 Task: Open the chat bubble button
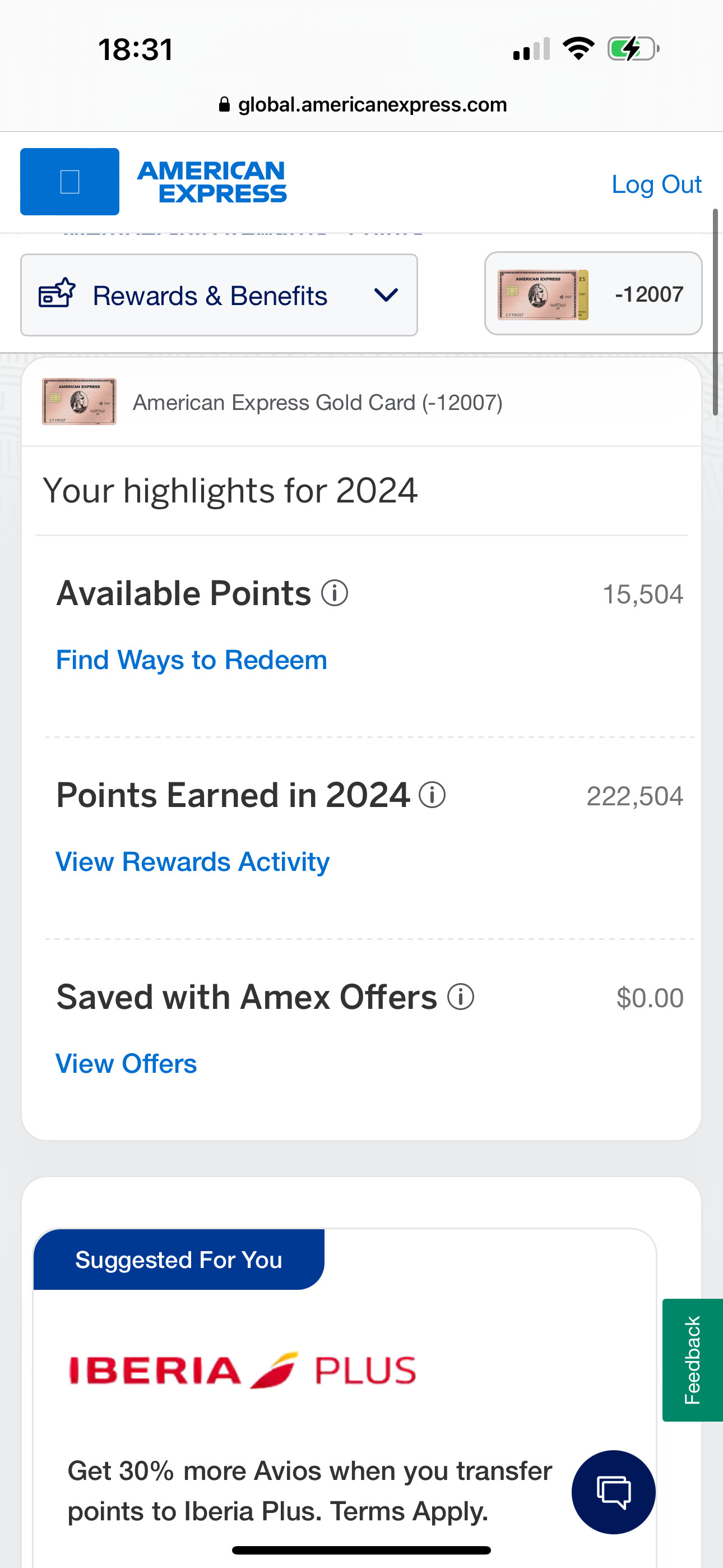click(613, 1492)
